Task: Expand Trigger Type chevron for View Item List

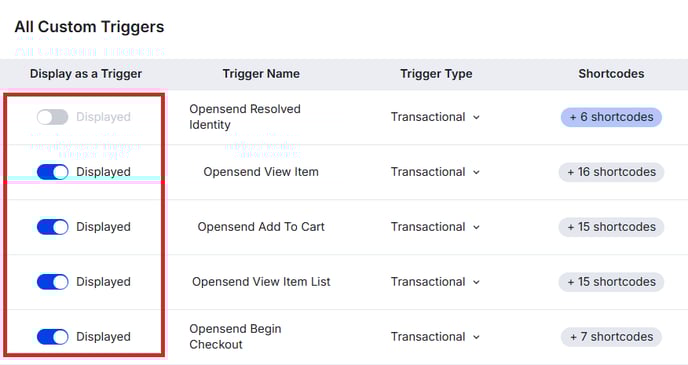Action: [x=476, y=282]
